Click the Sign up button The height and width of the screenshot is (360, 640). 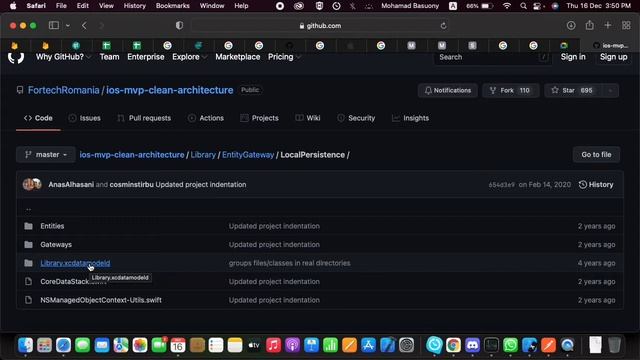tap(613, 57)
